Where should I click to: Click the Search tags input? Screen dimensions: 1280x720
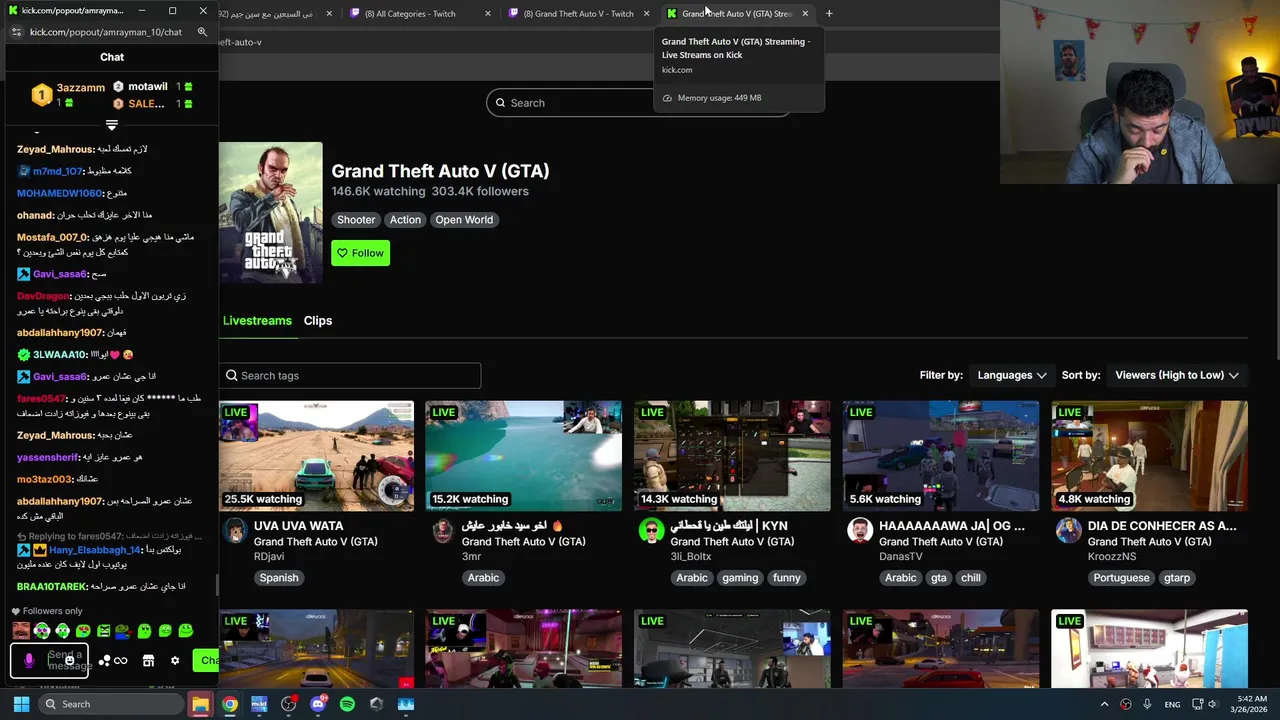click(350, 376)
